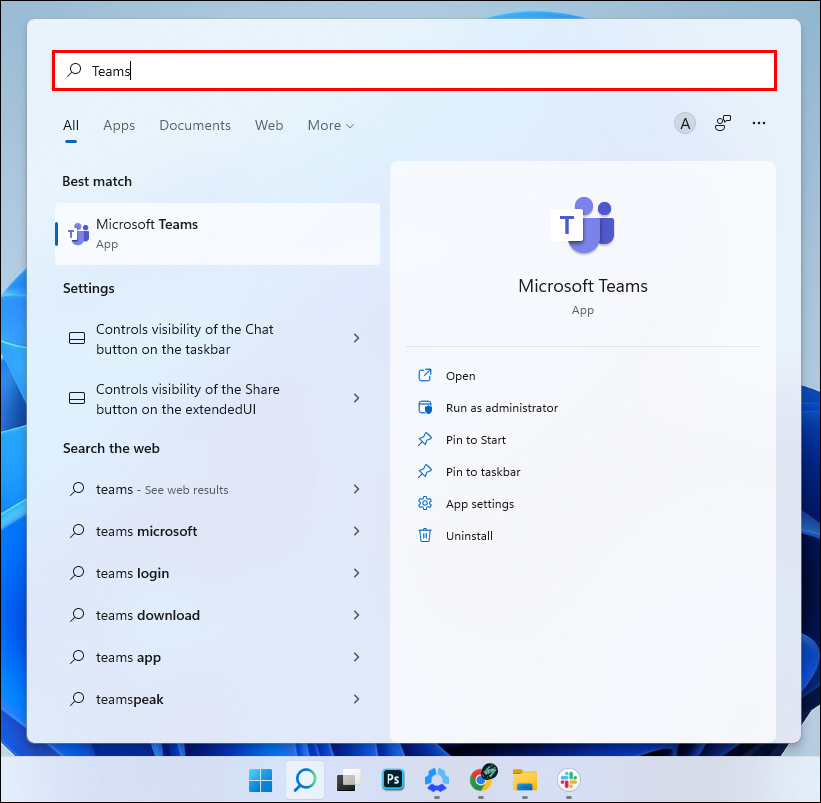This screenshot has height=803, width=821.
Task: Click the Teams search input field
Action: click(x=414, y=71)
